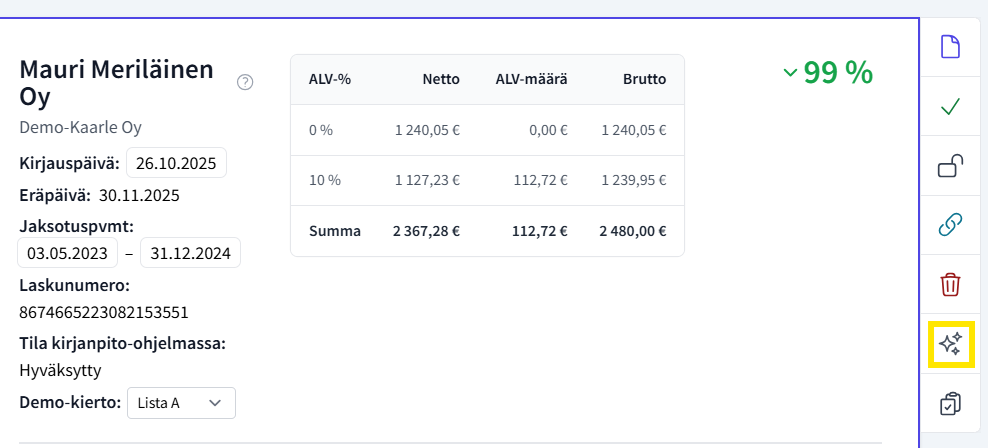
Task: Click the document page icon in sidebar
Action: click(950, 47)
